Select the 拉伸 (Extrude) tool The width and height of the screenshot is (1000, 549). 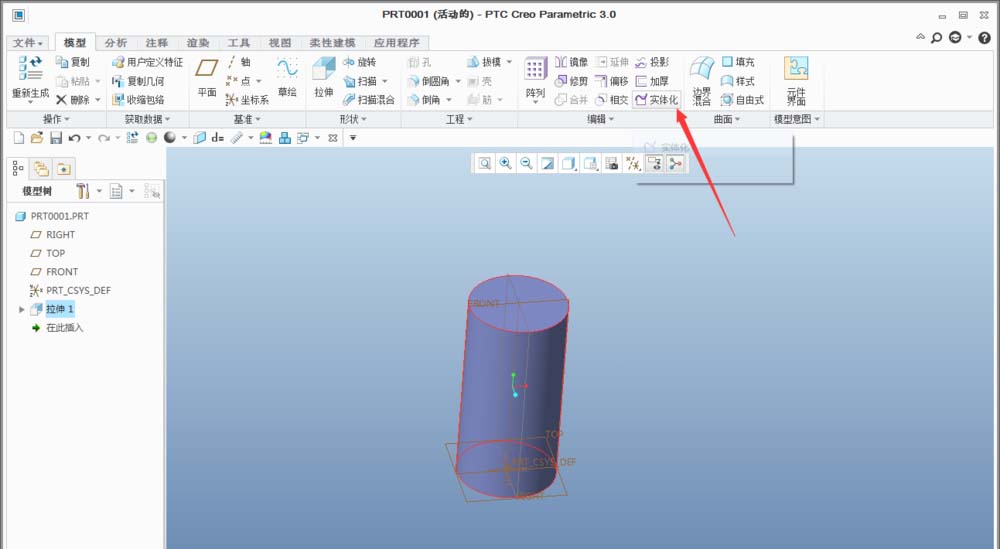click(324, 77)
